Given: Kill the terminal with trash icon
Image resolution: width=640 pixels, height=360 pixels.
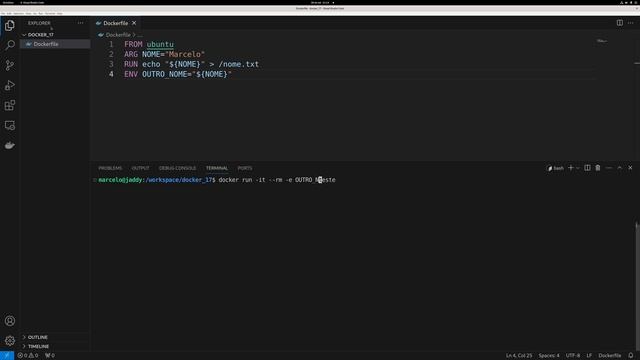Looking at the screenshot, I should (x=598, y=168).
